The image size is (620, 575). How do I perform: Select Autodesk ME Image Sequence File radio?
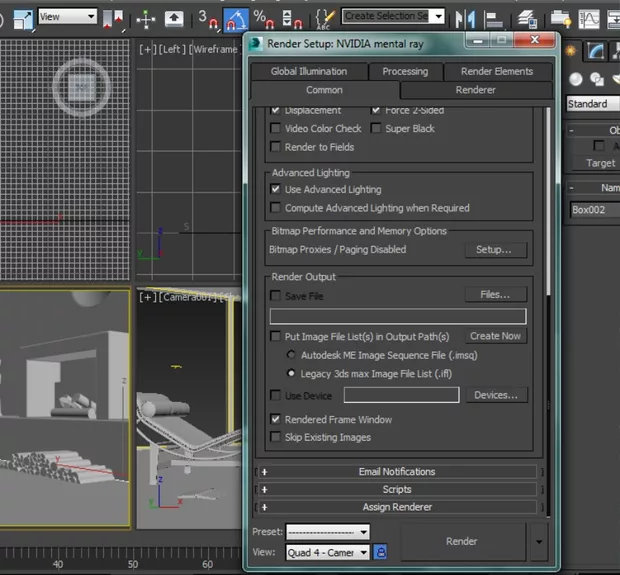tap(291, 354)
